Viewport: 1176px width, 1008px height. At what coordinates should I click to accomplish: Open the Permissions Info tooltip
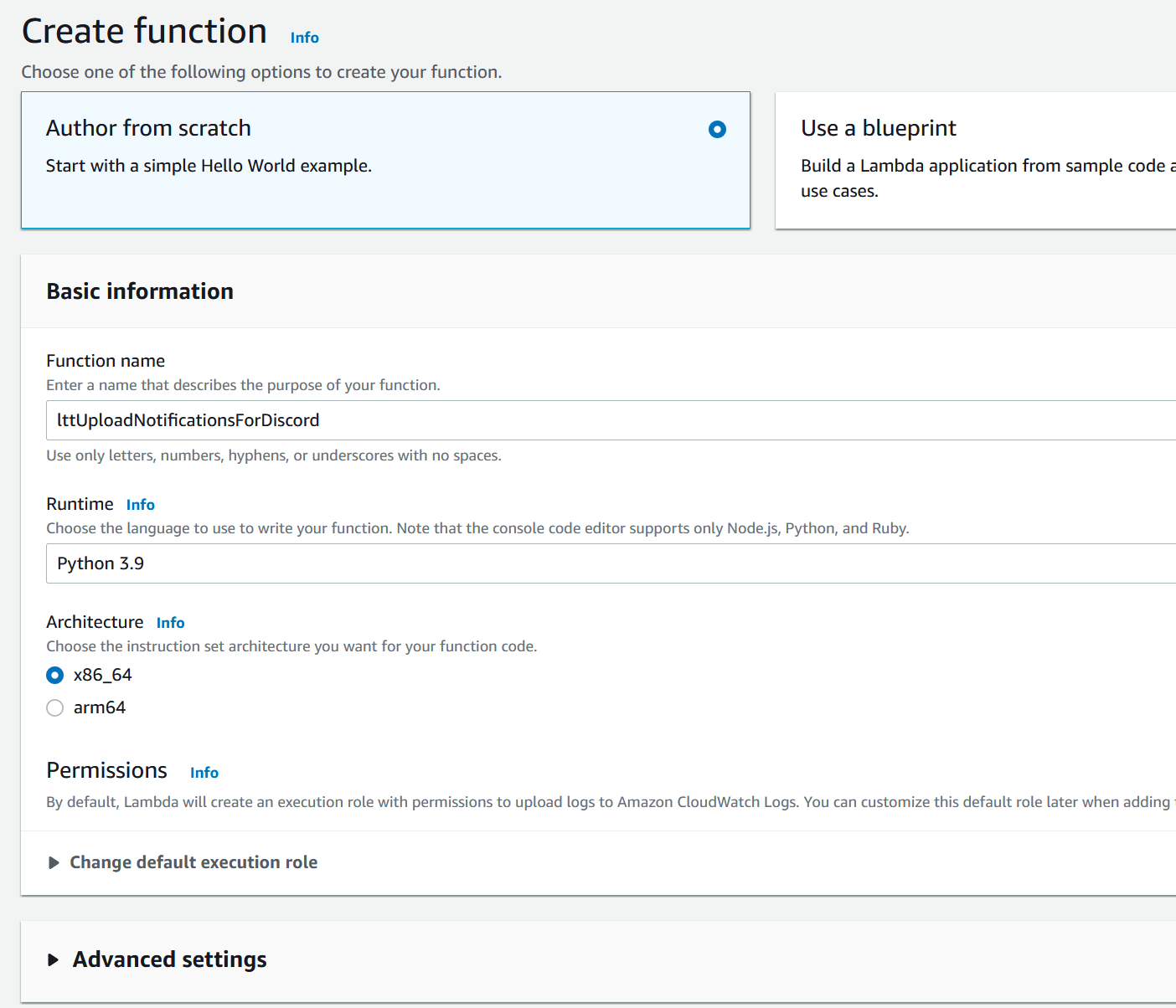coord(204,772)
